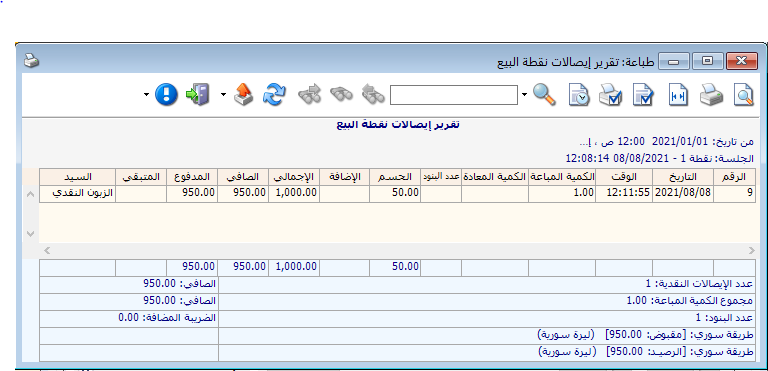Click the totals row value 1,000.00
The image size is (768, 371).
click(x=294, y=267)
